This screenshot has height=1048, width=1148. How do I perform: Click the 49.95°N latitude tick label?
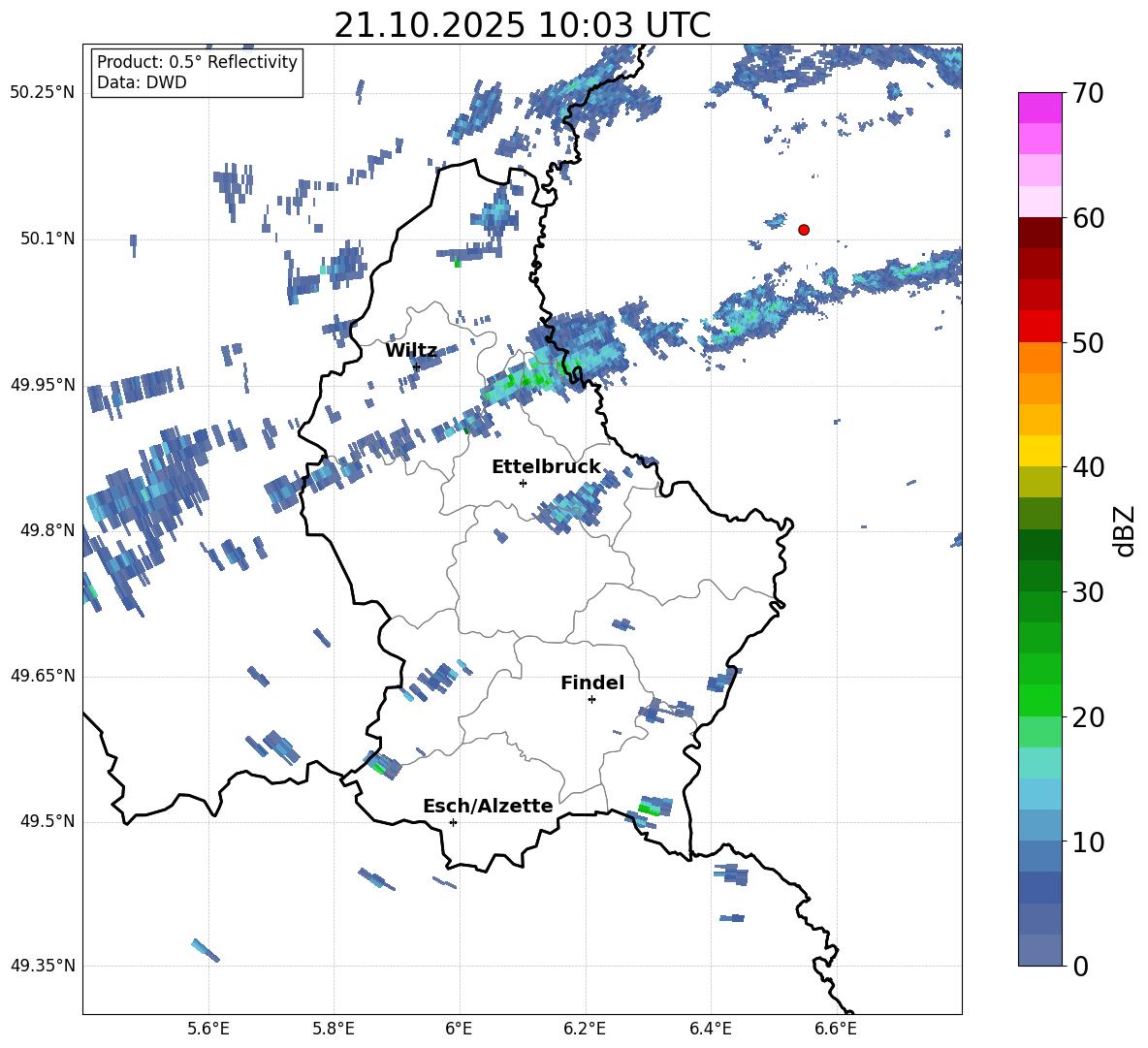tap(43, 385)
